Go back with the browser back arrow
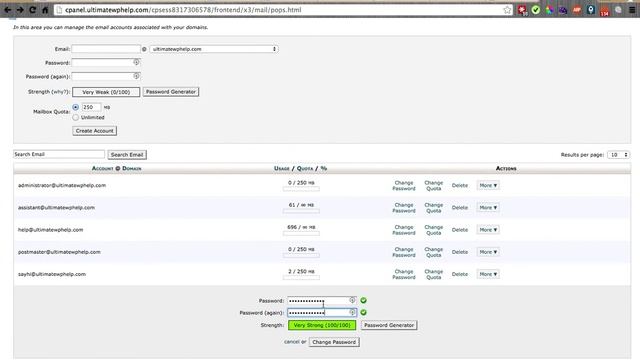Screen dimensions: 640x360 tap(8, 10)
